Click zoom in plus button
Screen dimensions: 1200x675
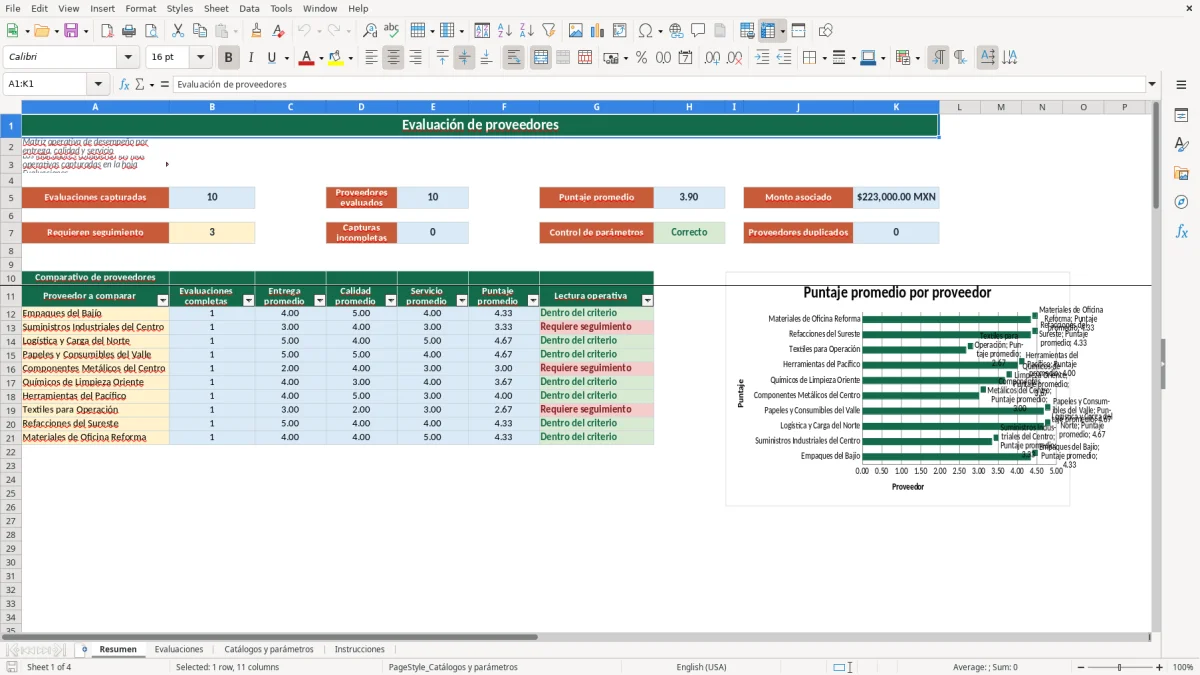click(x=1159, y=667)
